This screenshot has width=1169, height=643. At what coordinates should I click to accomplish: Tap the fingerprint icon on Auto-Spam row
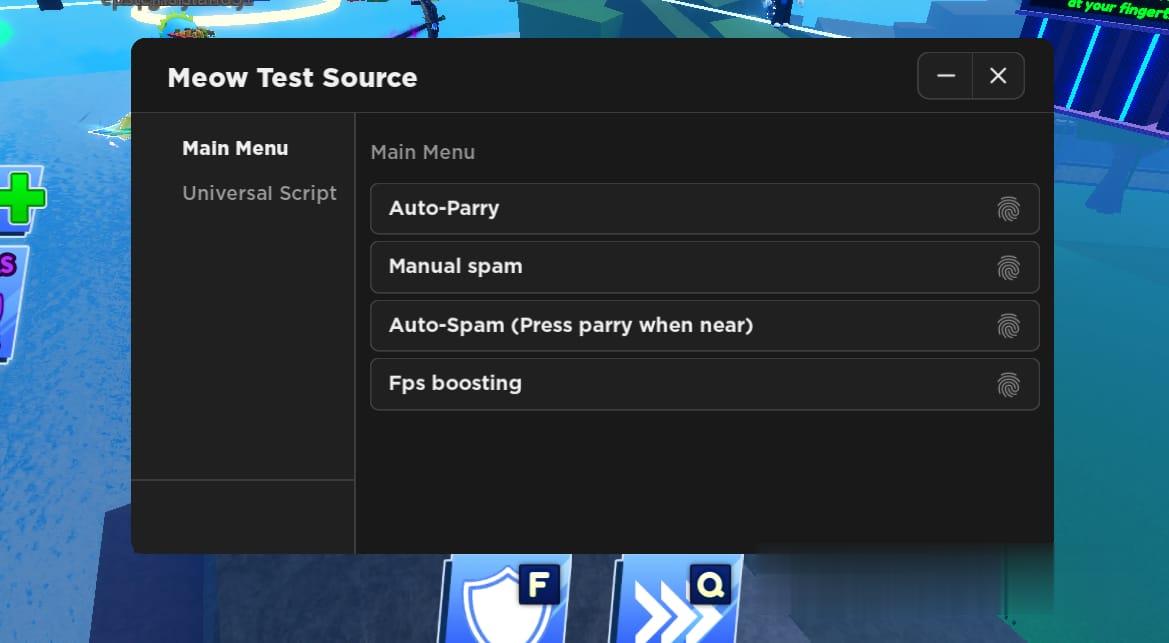1008,326
